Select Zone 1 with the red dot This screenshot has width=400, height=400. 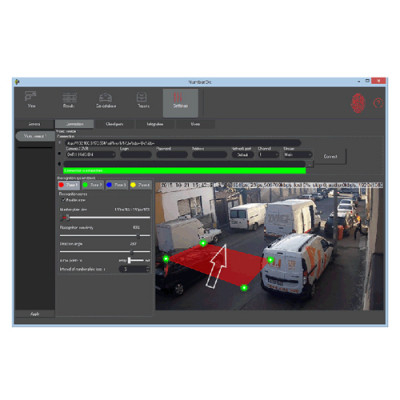pyautogui.click(x=69, y=185)
